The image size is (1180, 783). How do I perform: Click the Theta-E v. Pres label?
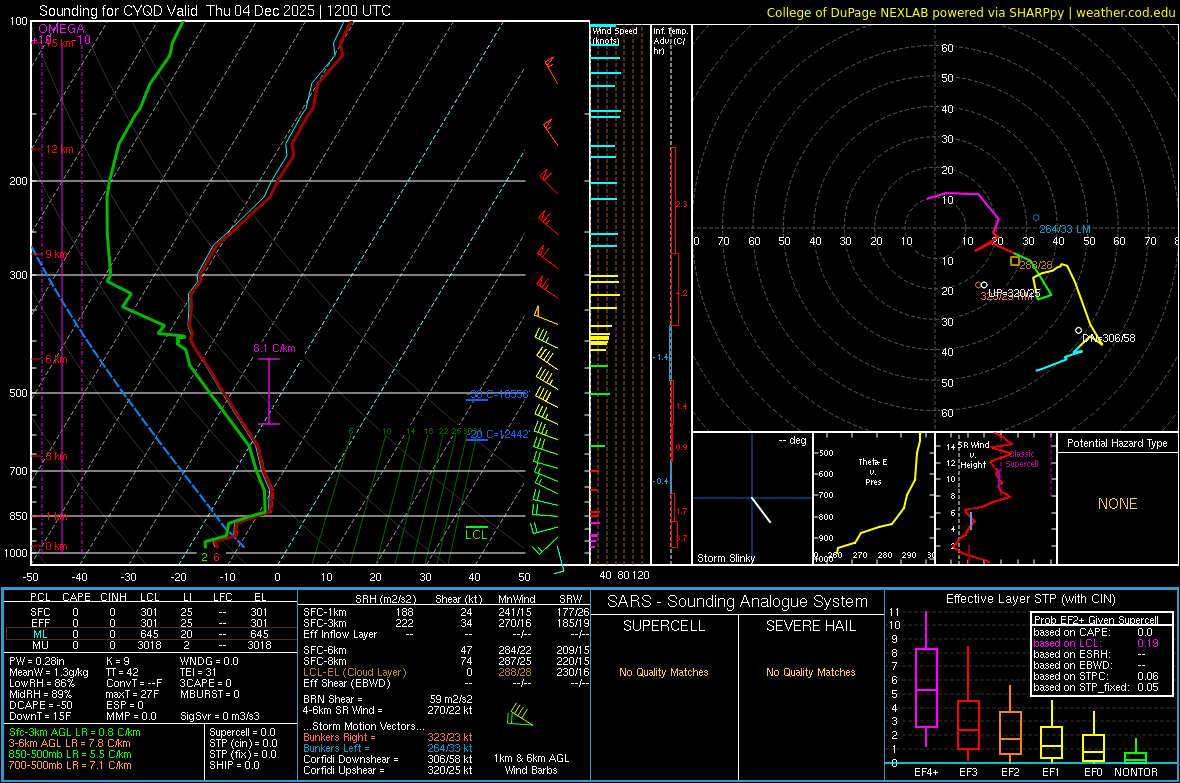tap(873, 471)
